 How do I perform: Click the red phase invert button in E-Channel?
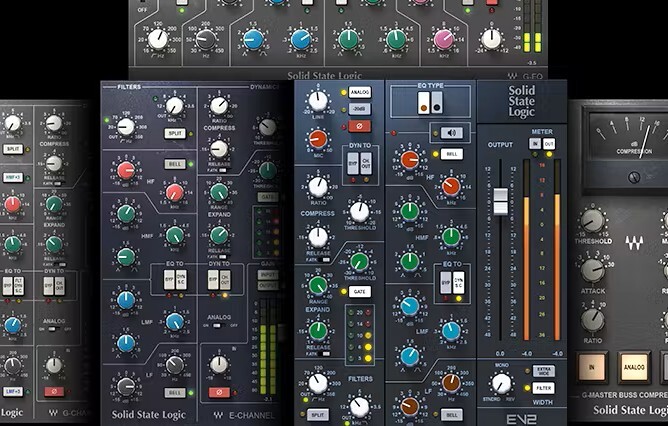219,393
